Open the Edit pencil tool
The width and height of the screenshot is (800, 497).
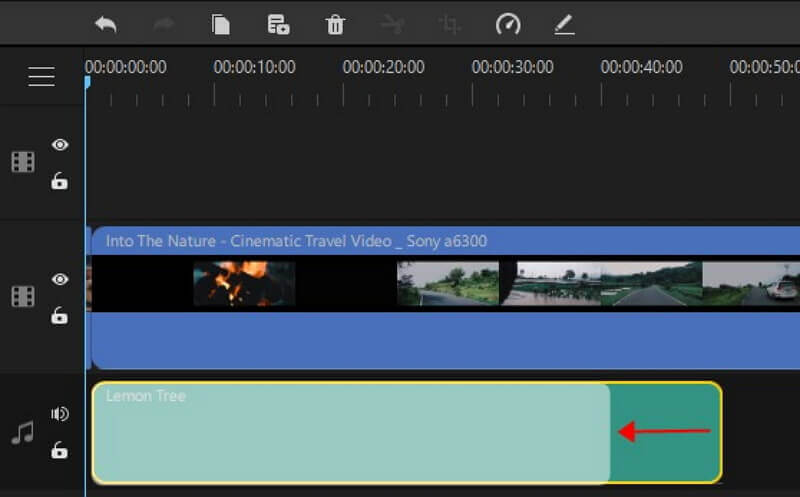[x=564, y=24]
